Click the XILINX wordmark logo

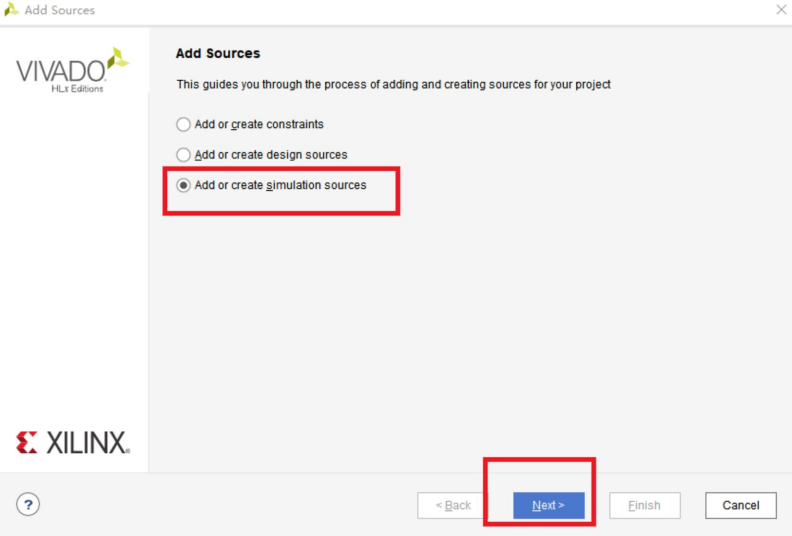click(x=88, y=443)
